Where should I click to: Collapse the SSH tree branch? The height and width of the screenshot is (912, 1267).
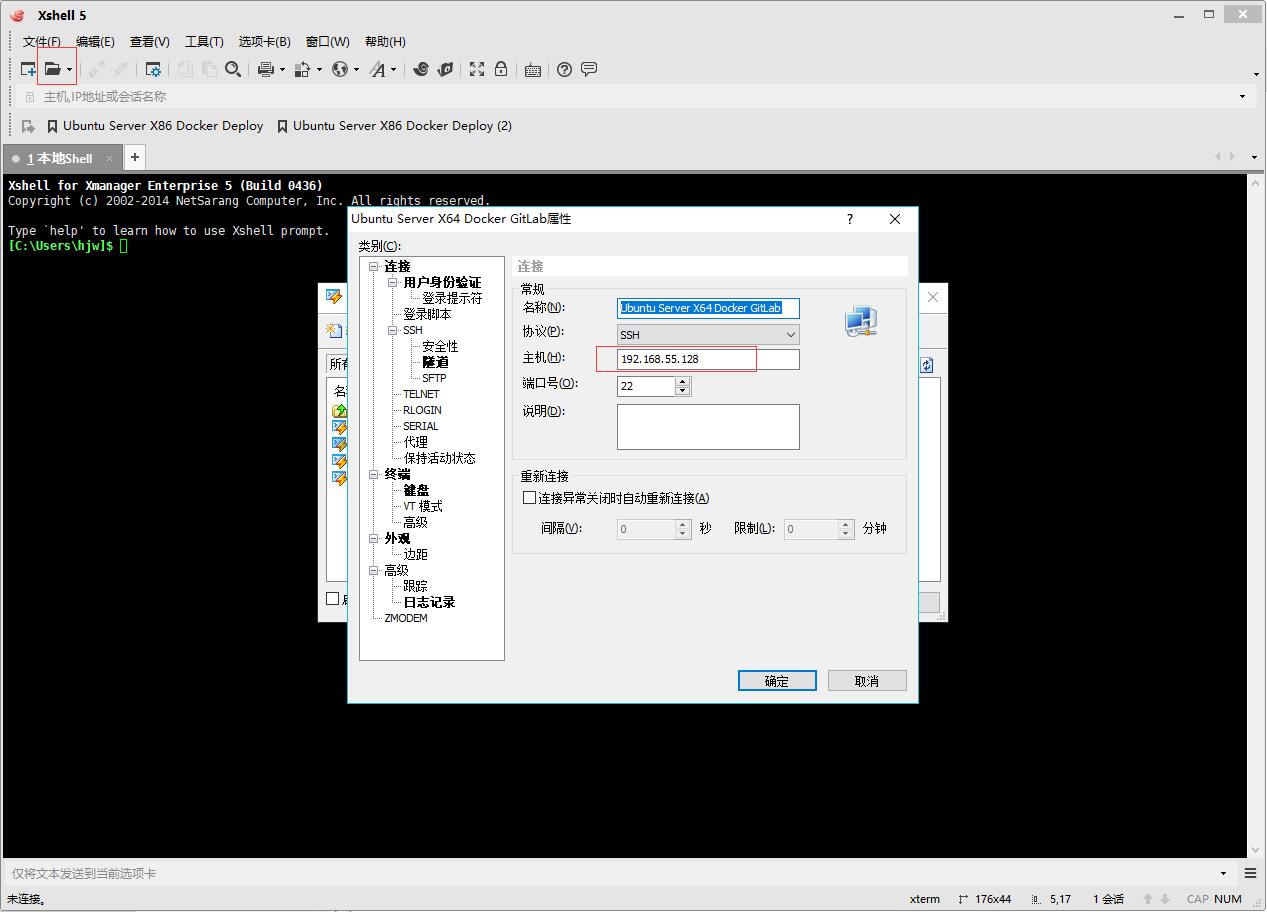(394, 330)
